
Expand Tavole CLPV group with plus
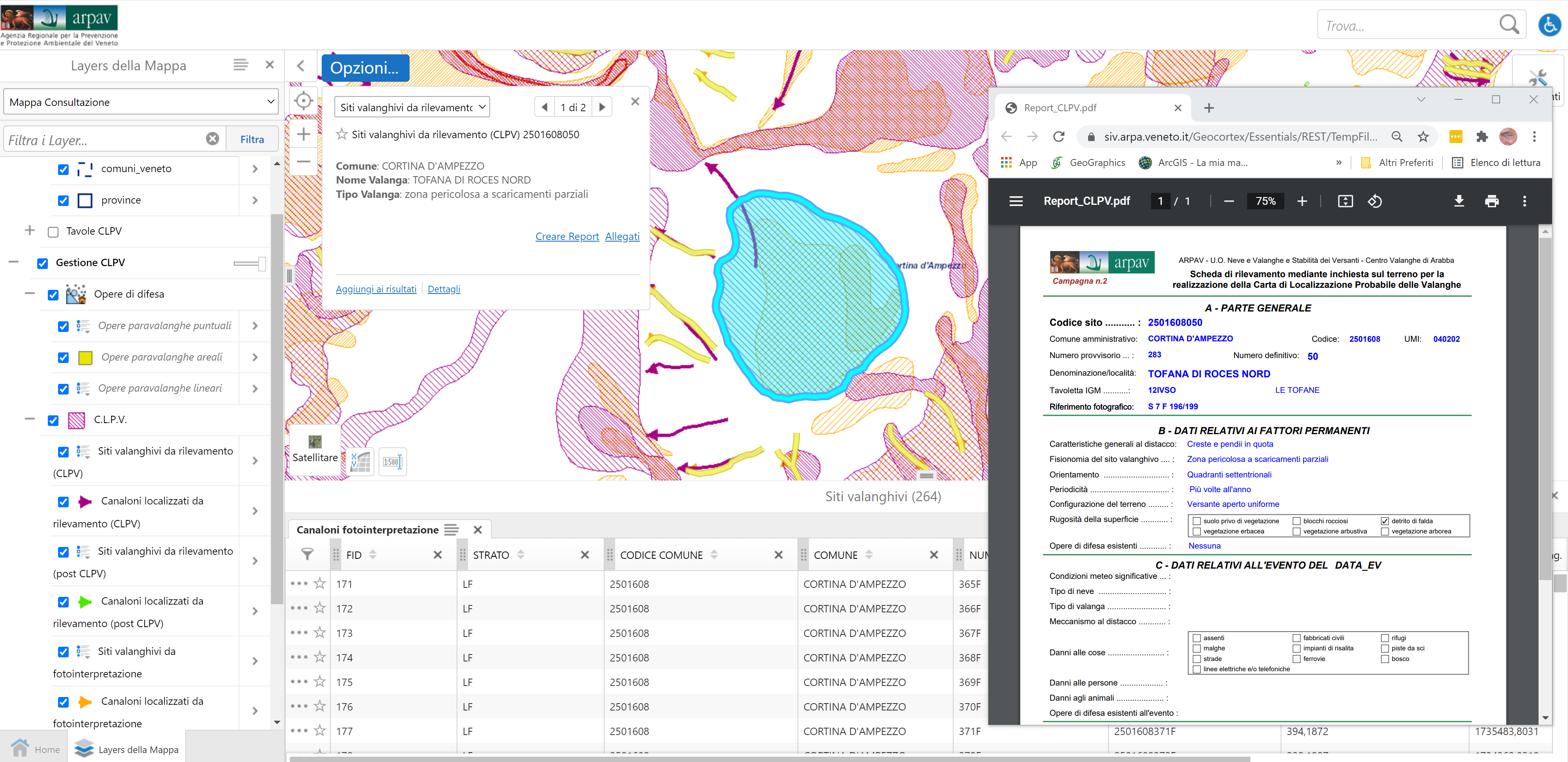pos(30,230)
